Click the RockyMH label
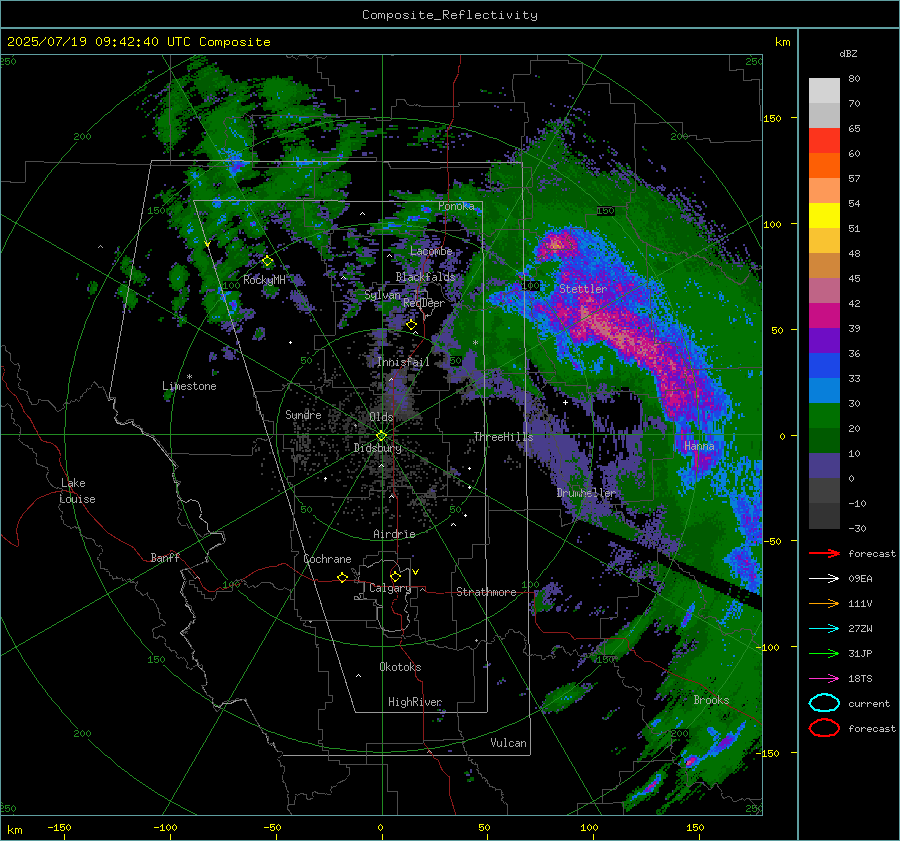 pos(264,280)
